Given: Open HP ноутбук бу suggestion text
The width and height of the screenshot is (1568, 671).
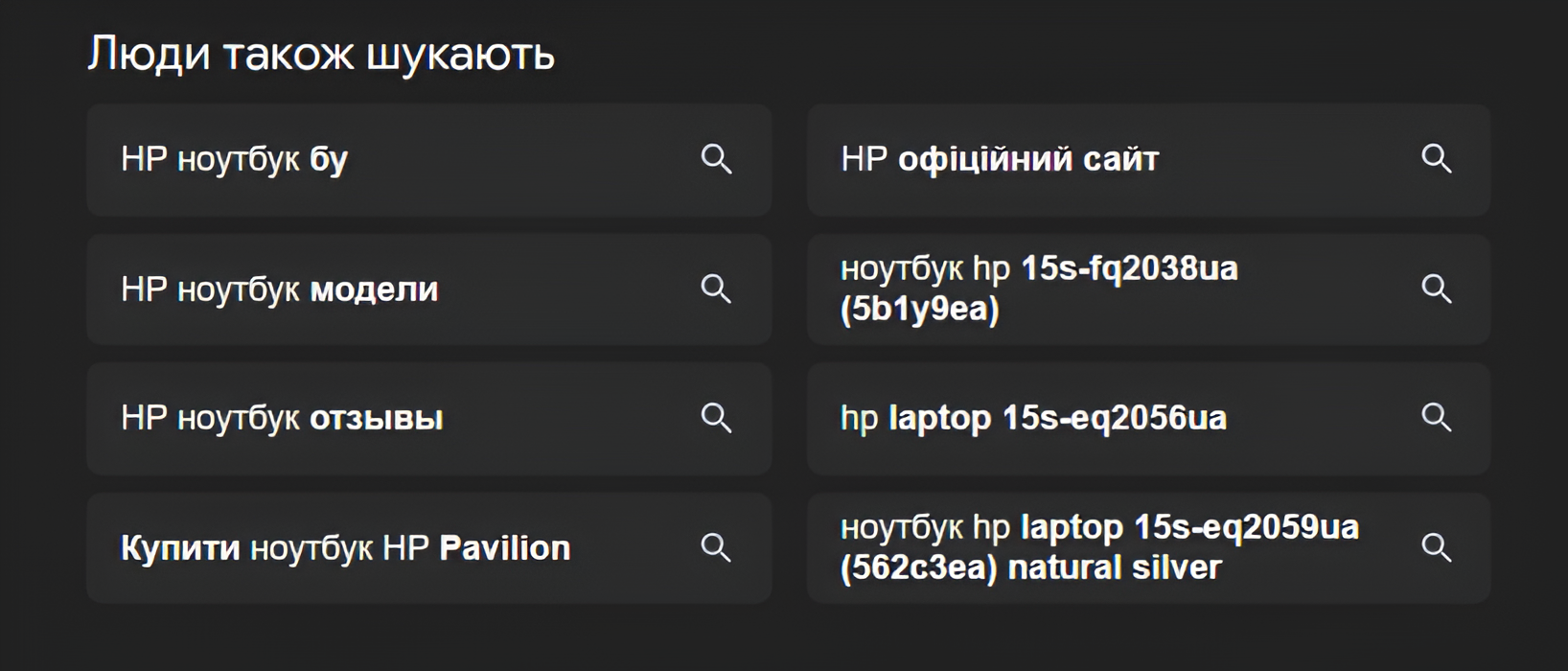Looking at the screenshot, I should tap(234, 160).
